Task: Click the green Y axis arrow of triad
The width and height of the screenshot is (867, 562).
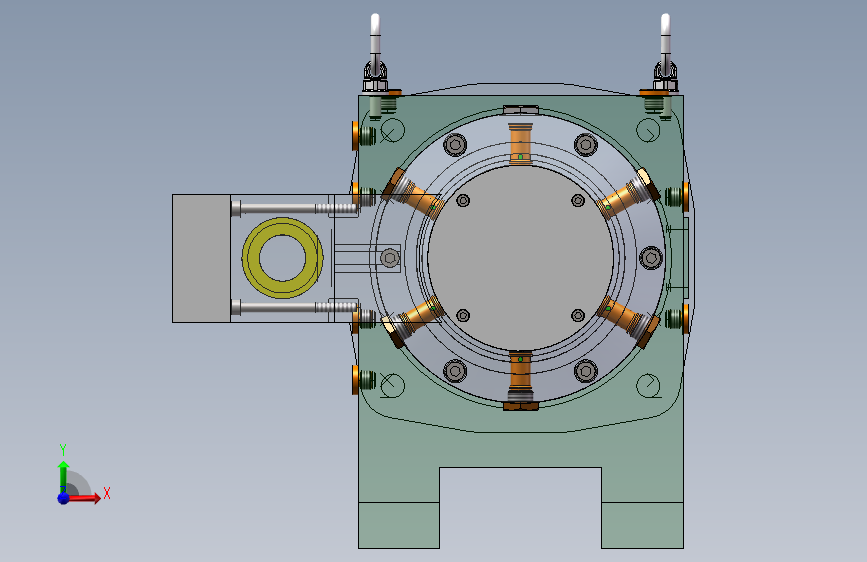Action: tap(63, 477)
